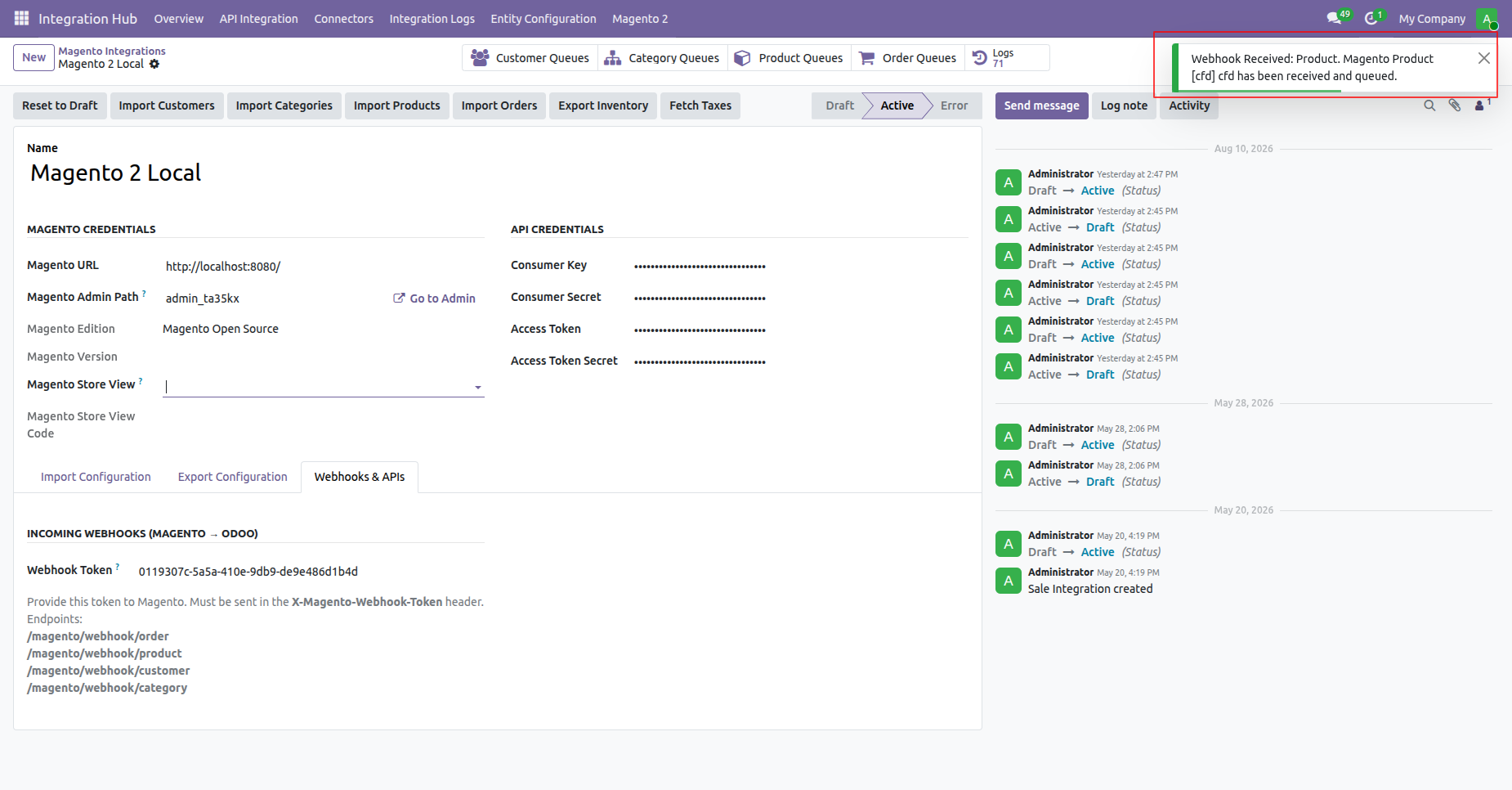Open the user avatar menu in navbar
Image resolution: width=1512 pixels, height=790 pixels.
pos(1487,18)
